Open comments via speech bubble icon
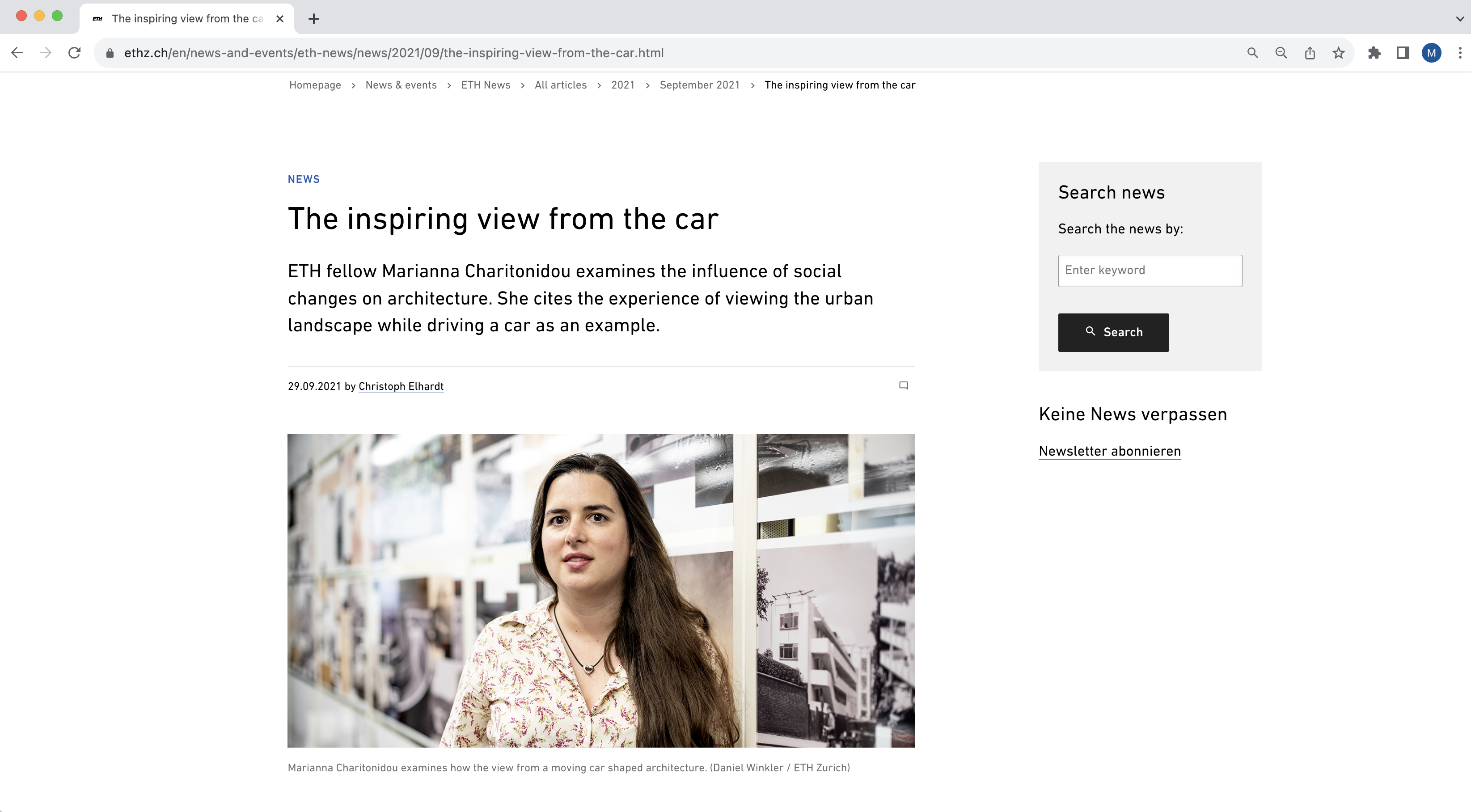1471x812 pixels. point(903,385)
